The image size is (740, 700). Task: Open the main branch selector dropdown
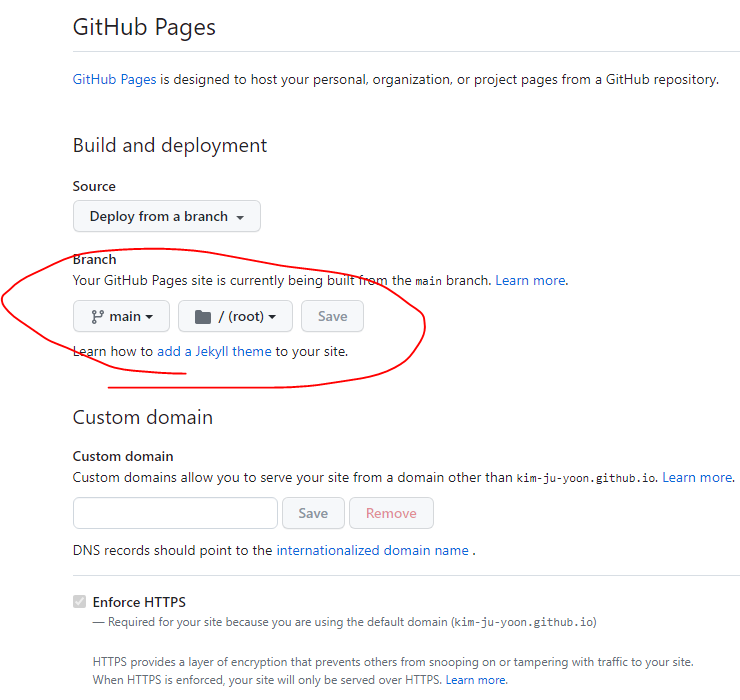[x=121, y=316]
